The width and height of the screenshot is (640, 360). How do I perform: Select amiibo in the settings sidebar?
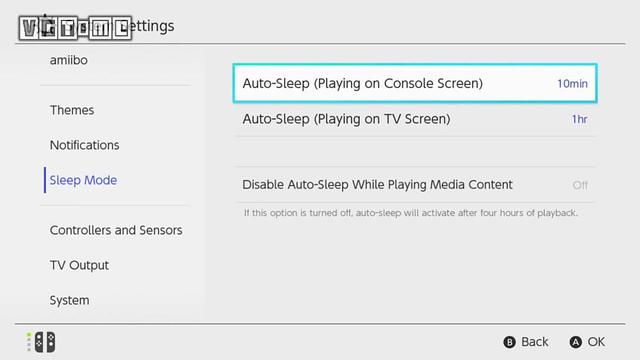click(69, 60)
